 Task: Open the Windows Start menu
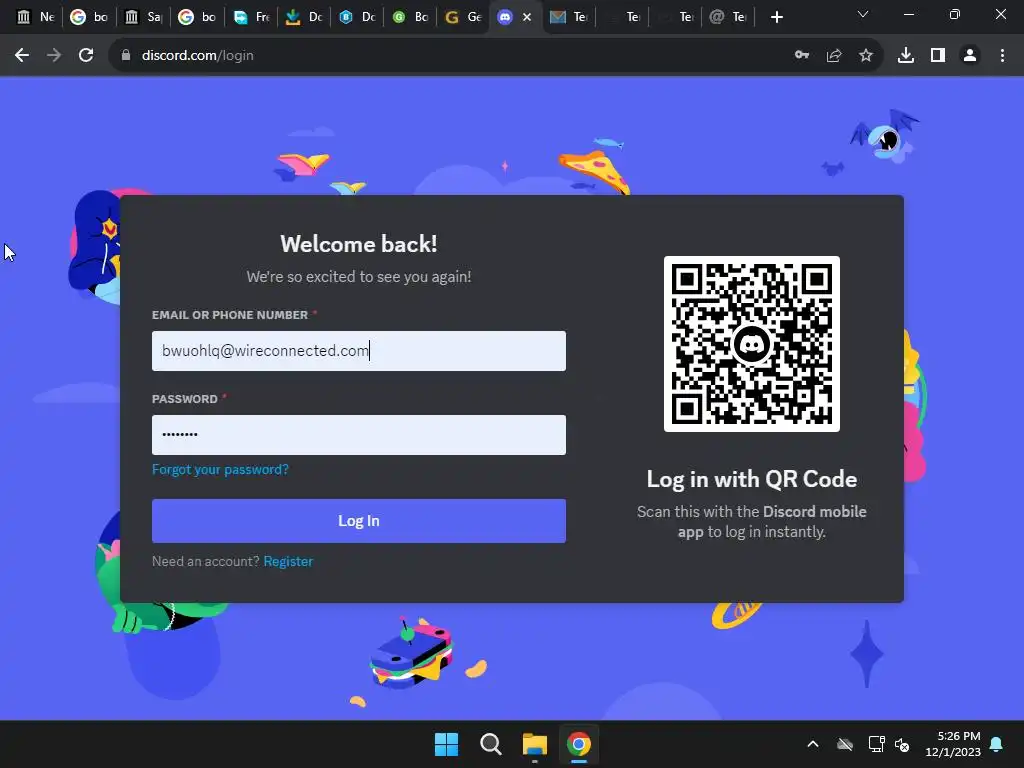tap(447, 744)
